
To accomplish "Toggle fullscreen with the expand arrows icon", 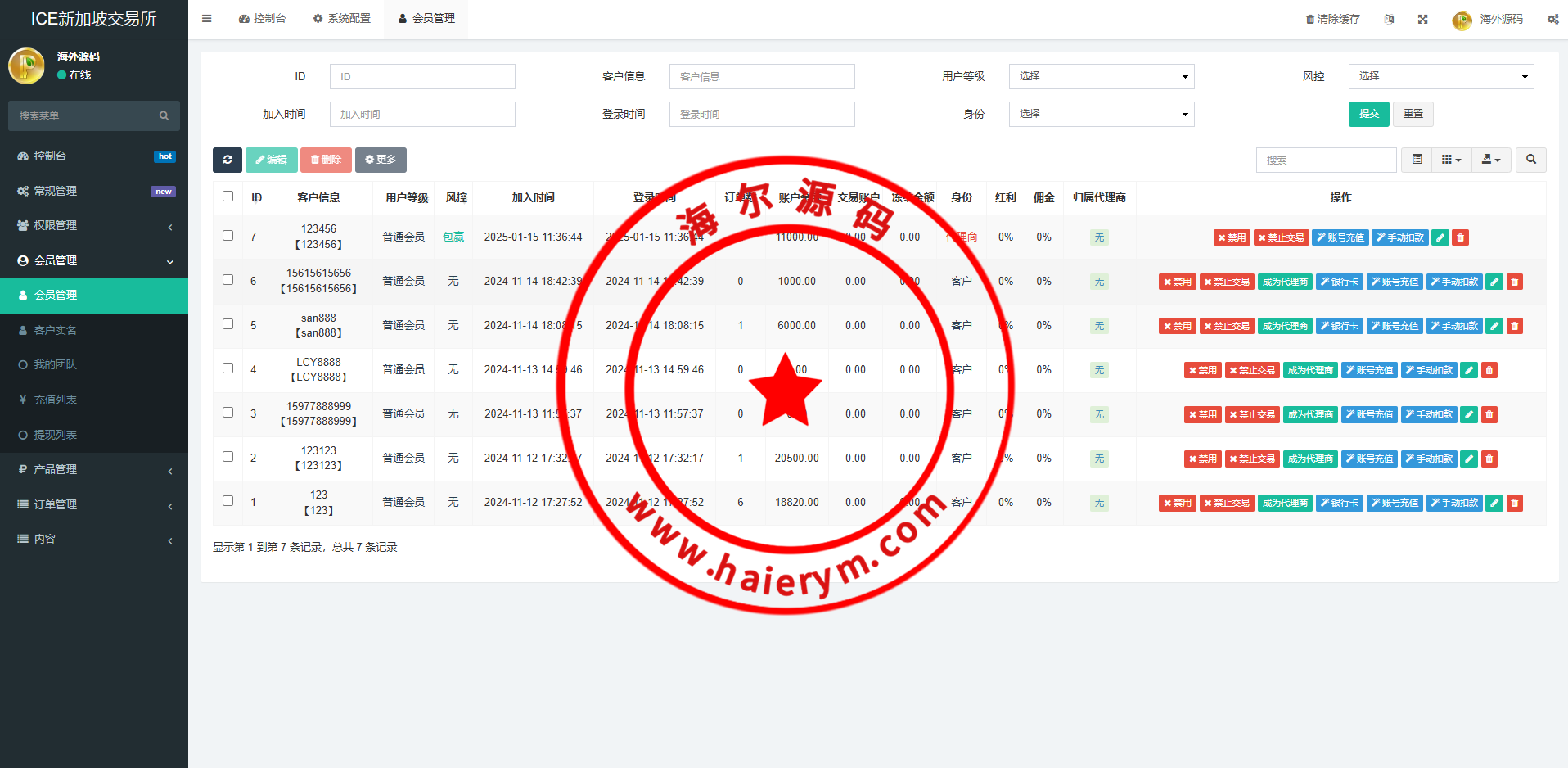I will click(1422, 19).
